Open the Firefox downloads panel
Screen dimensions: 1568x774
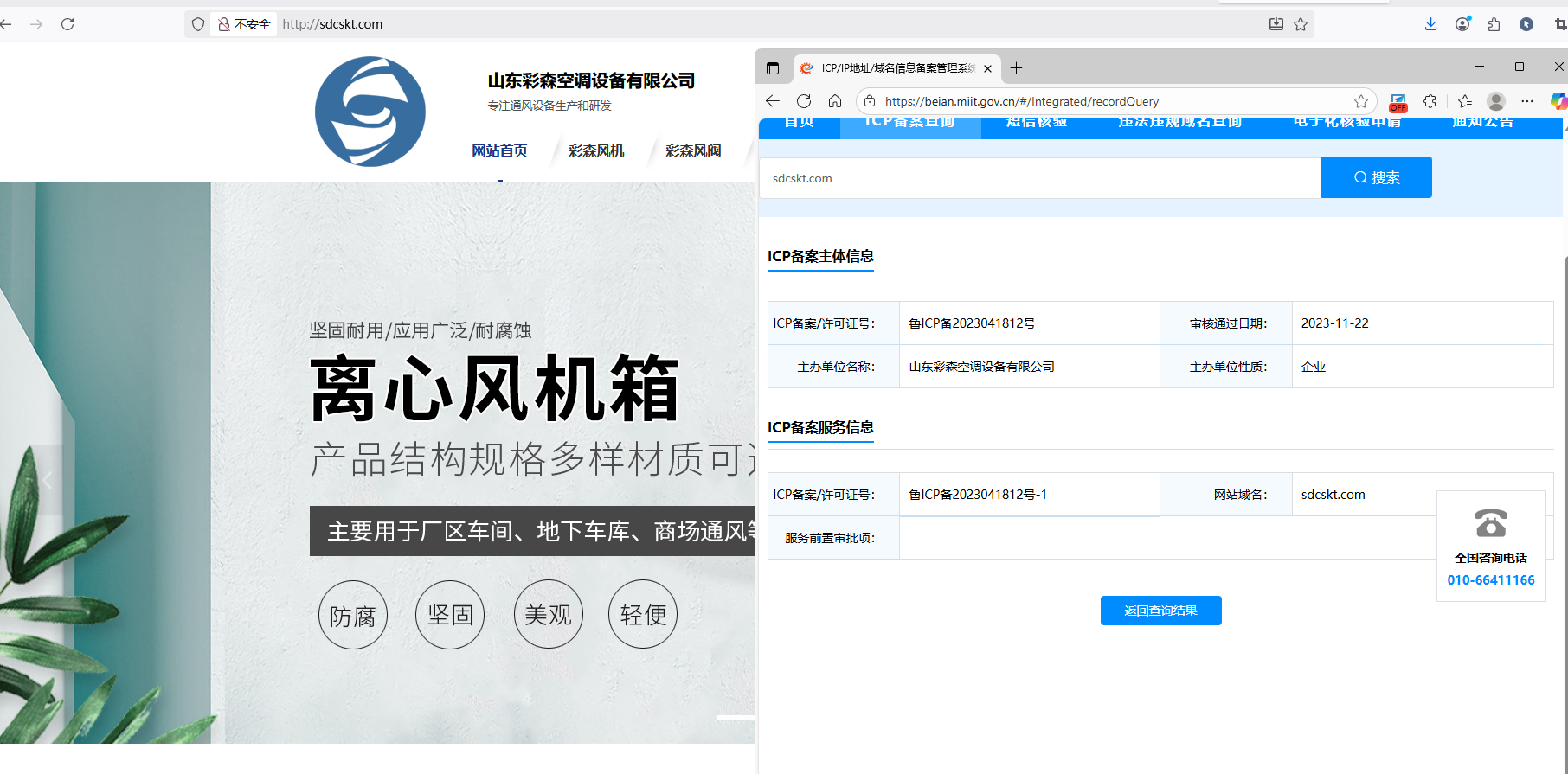[1430, 24]
